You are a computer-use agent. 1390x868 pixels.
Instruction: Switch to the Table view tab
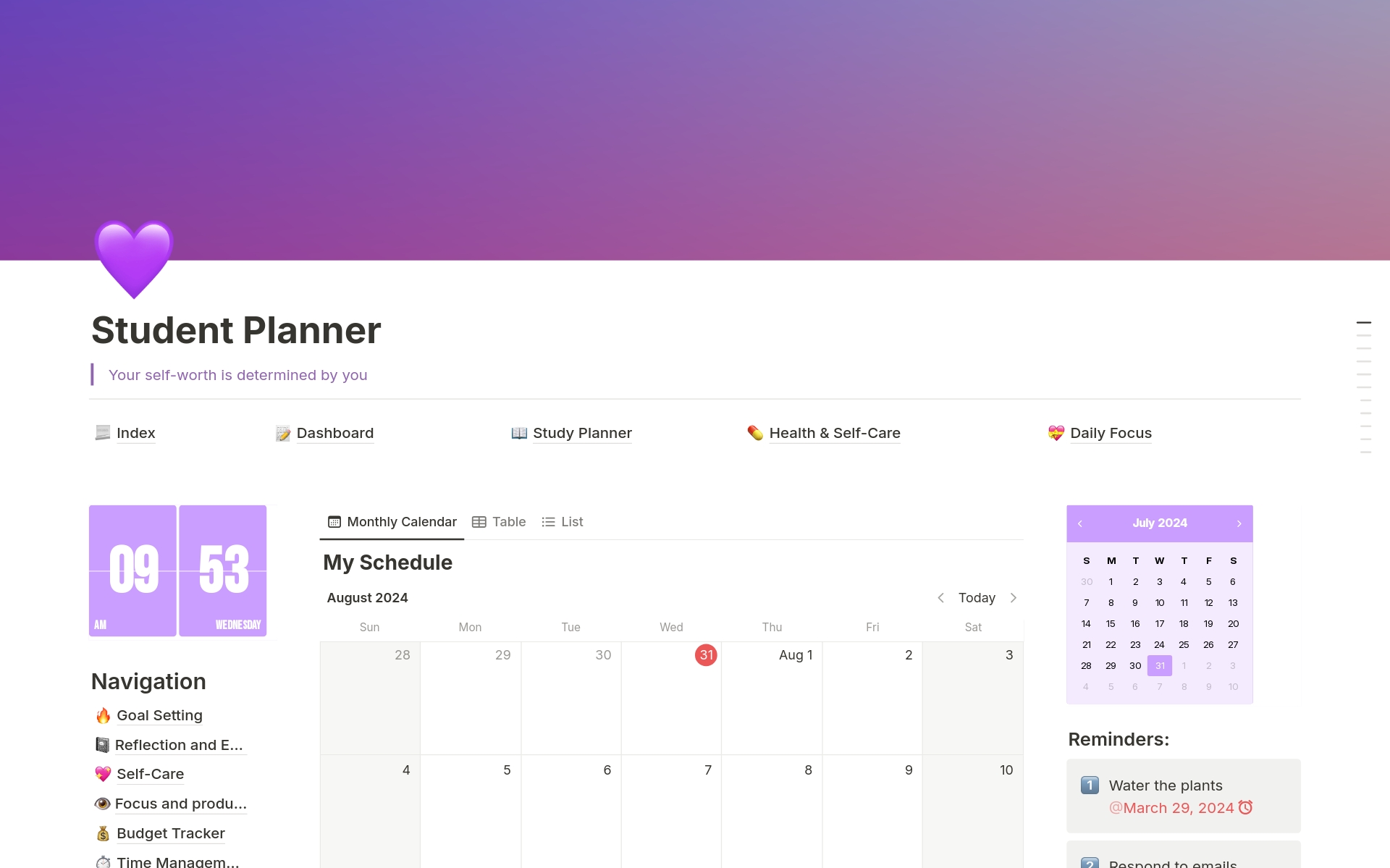(x=498, y=521)
